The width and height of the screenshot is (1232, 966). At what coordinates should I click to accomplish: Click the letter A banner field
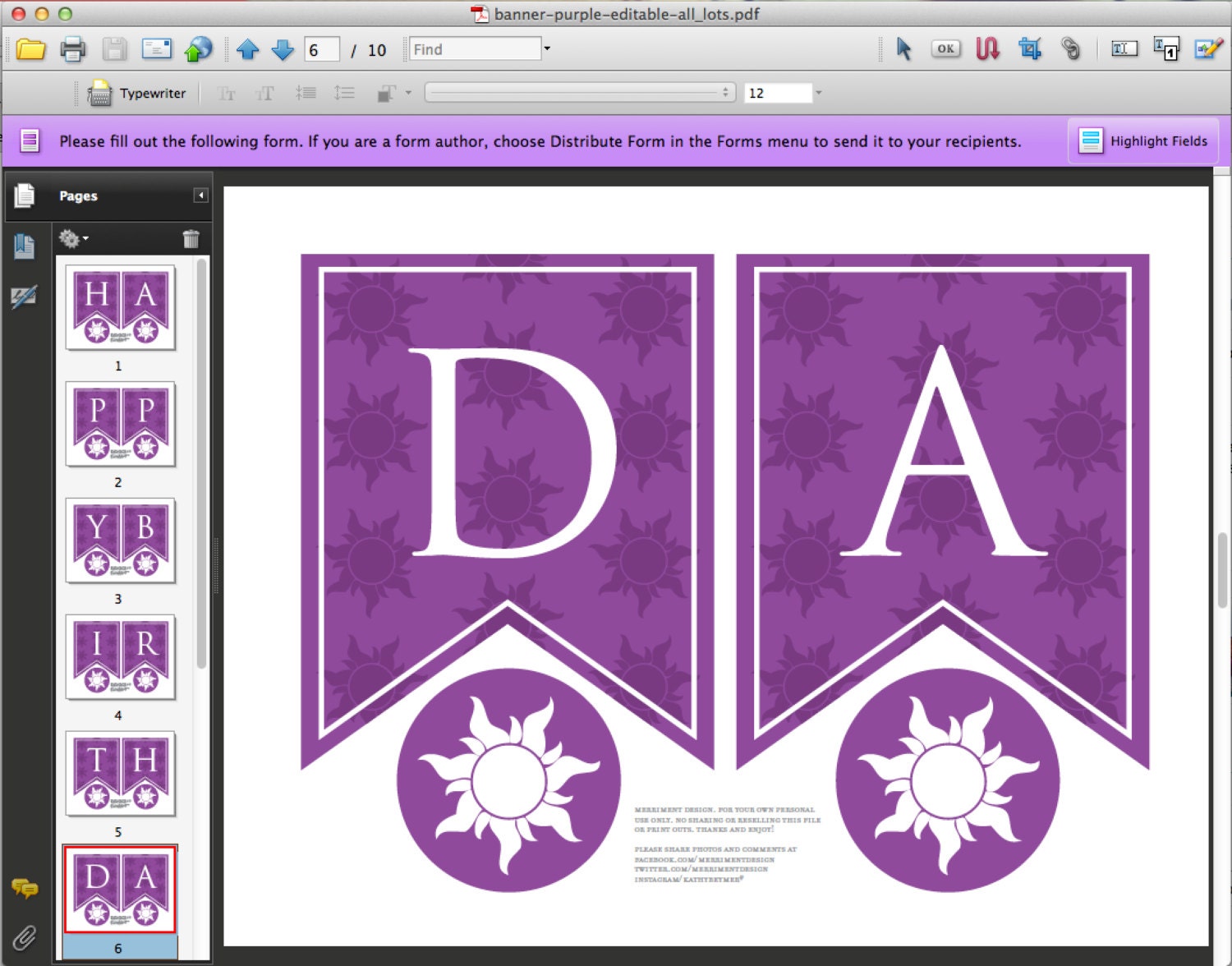[942, 451]
